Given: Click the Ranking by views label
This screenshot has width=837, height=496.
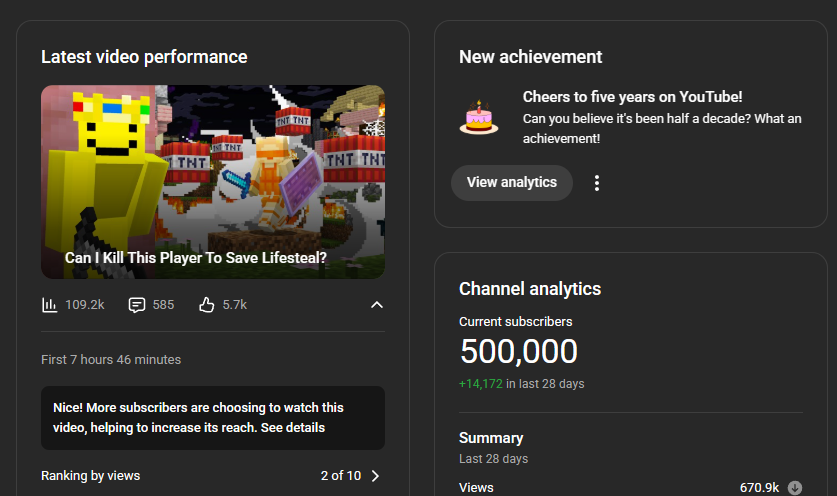Looking at the screenshot, I should [91, 476].
